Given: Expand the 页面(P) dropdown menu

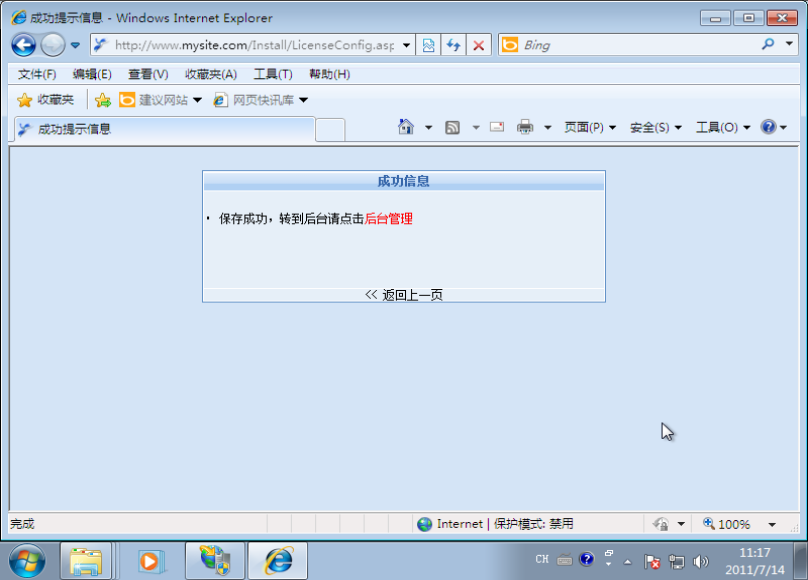Looking at the screenshot, I should click(x=590, y=127).
